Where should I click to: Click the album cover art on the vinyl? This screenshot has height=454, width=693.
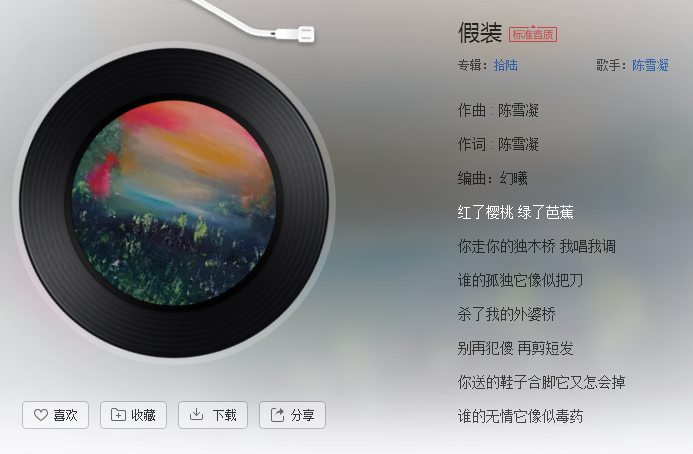click(x=174, y=203)
